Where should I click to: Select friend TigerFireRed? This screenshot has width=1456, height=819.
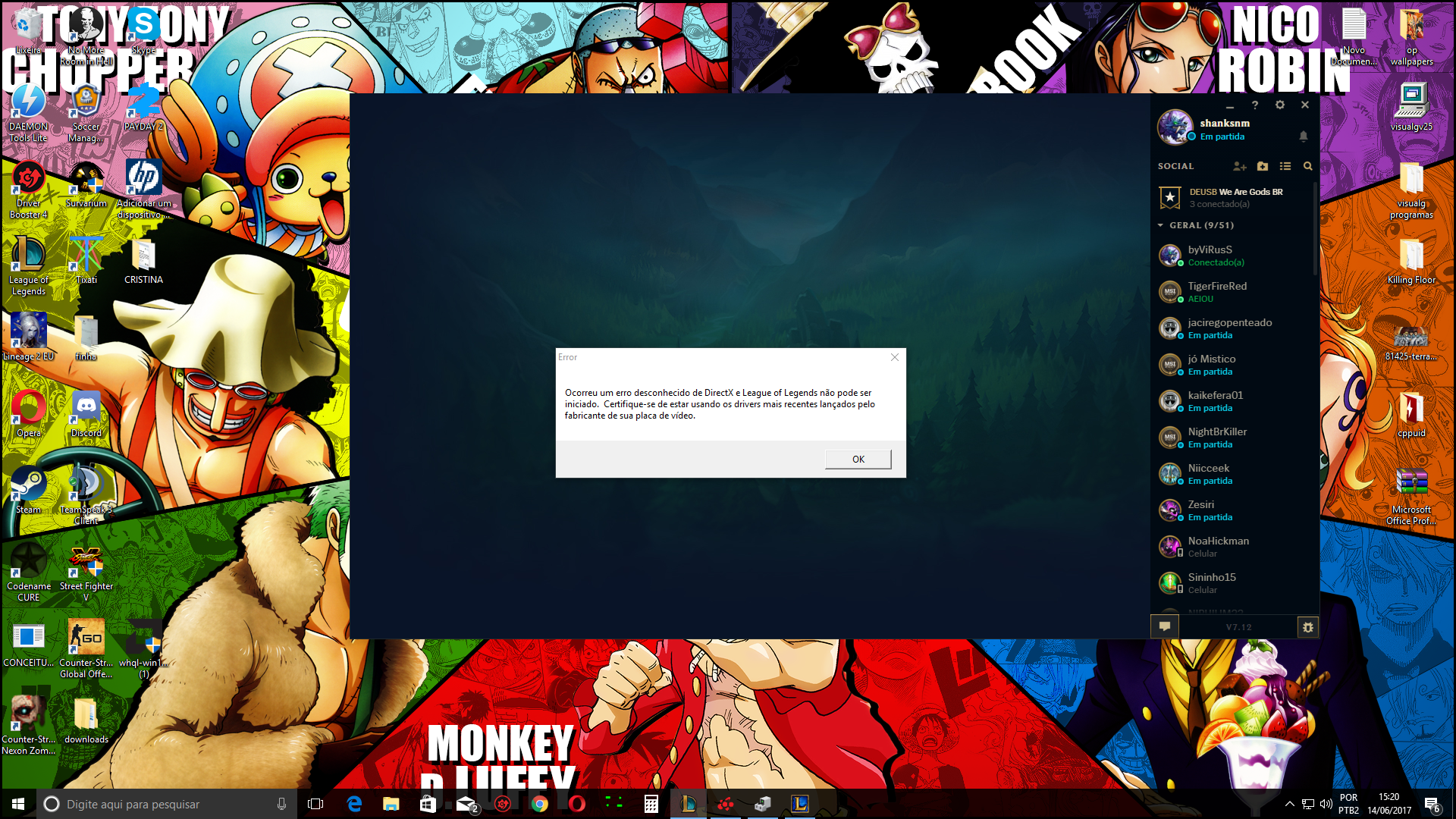point(1232,292)
